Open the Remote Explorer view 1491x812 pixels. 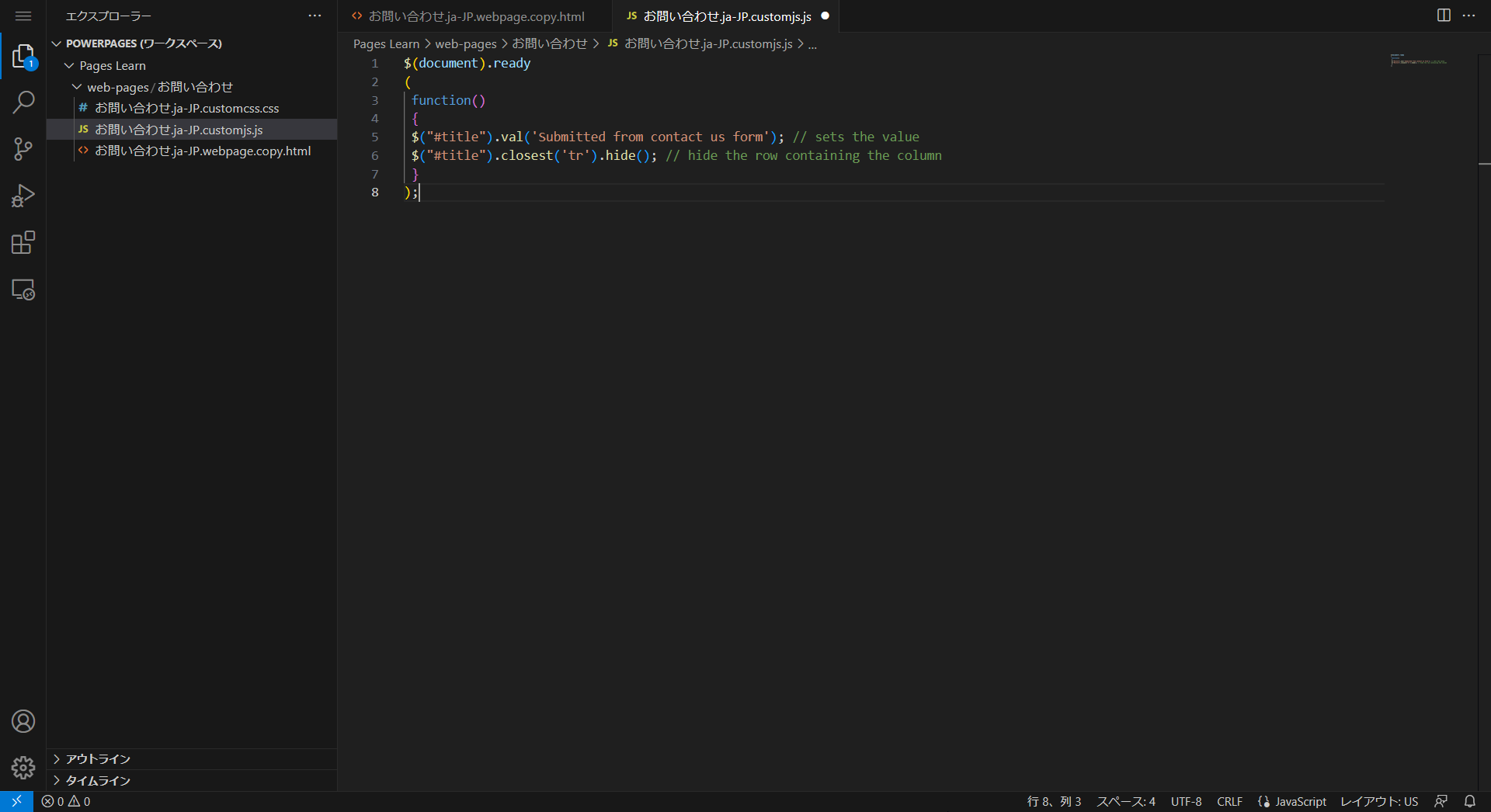pyautogui.click(x=23, y=290)
